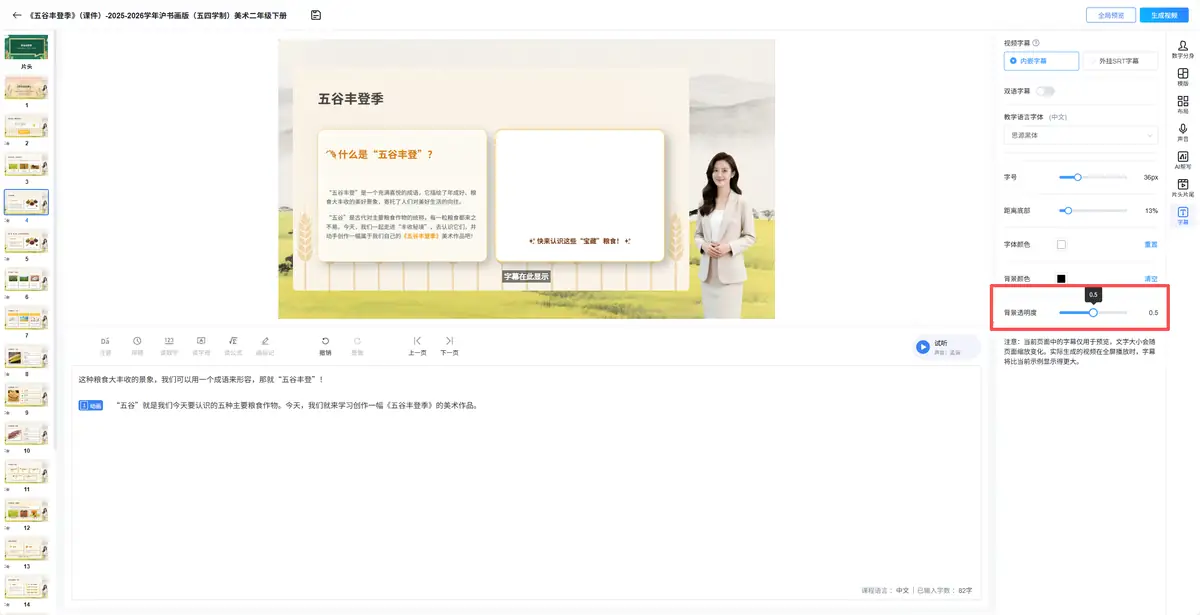Screen dimensions: 1200x615
Task: Click the 停顿 pause tool
Action: click(137, 346)
